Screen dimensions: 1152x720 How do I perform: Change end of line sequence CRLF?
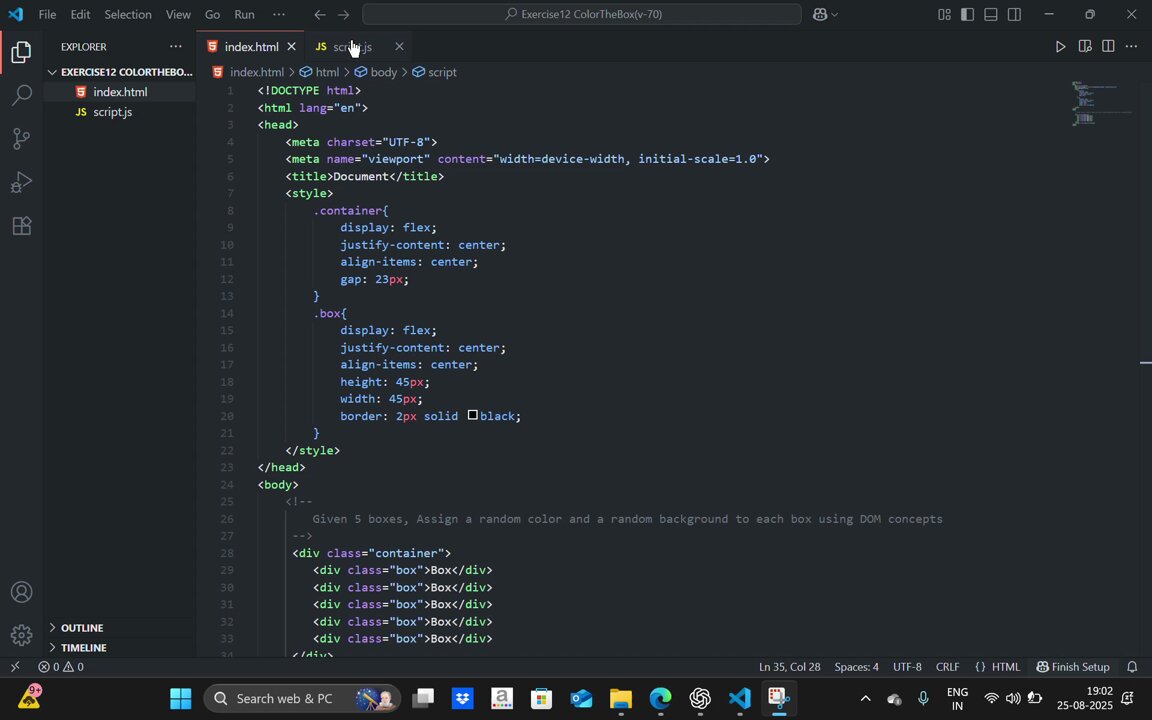pos(947,667)
